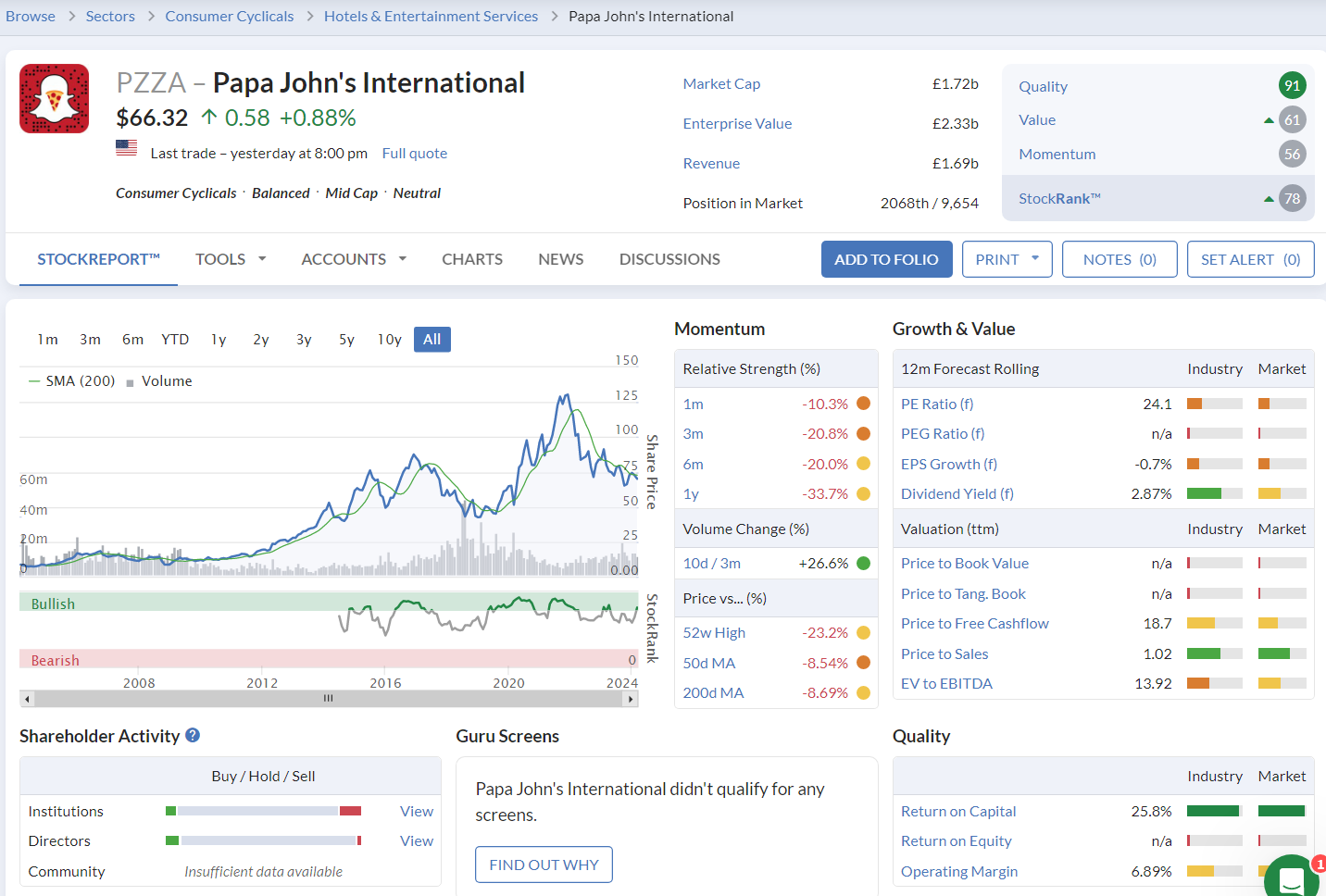Click the Institutions buy/hold/sell bar
The width and height of the screenshot is (1326, 896).
[x=263, y=811]
